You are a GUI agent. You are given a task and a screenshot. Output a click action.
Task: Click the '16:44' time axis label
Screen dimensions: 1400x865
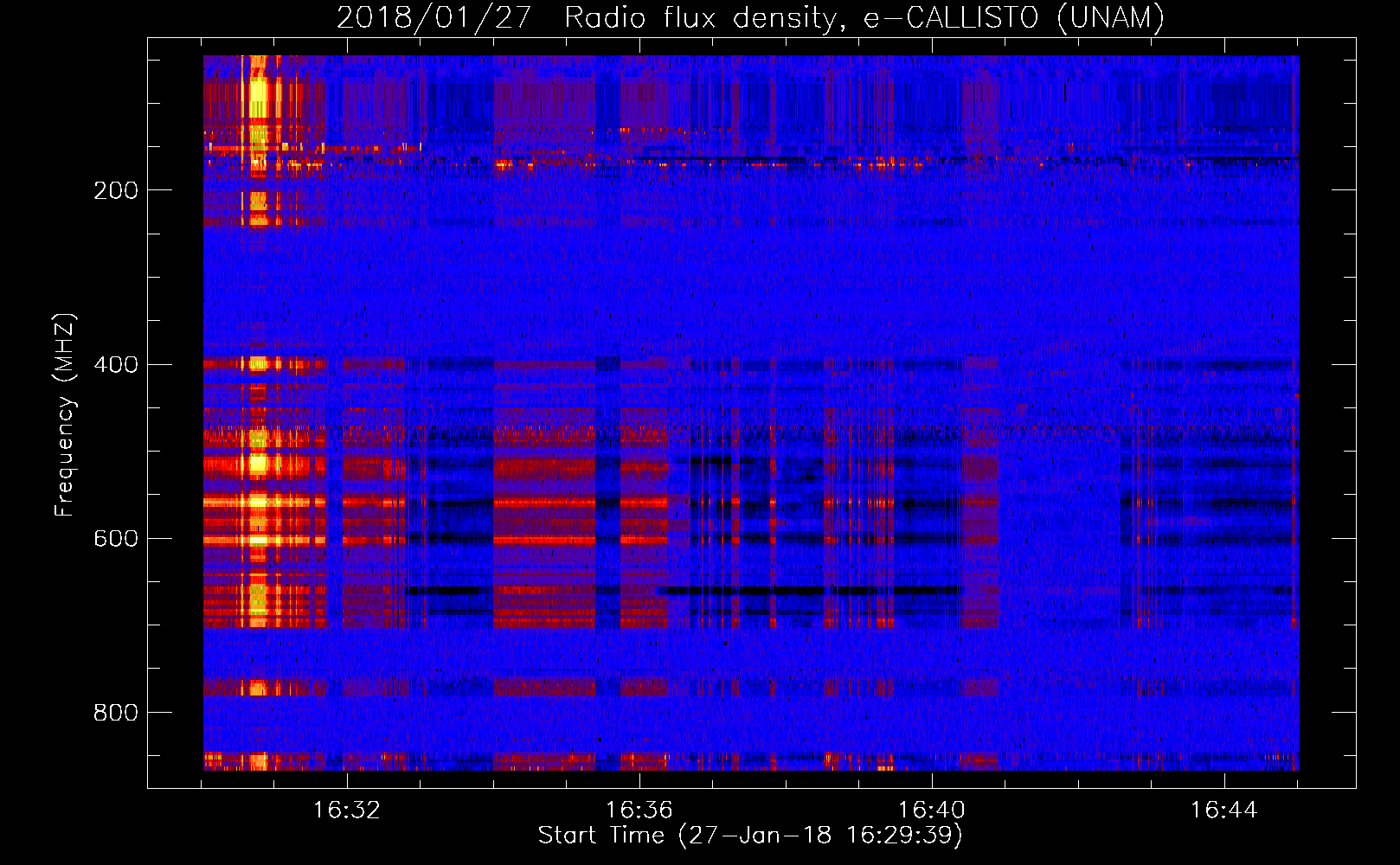(1224, 811)
